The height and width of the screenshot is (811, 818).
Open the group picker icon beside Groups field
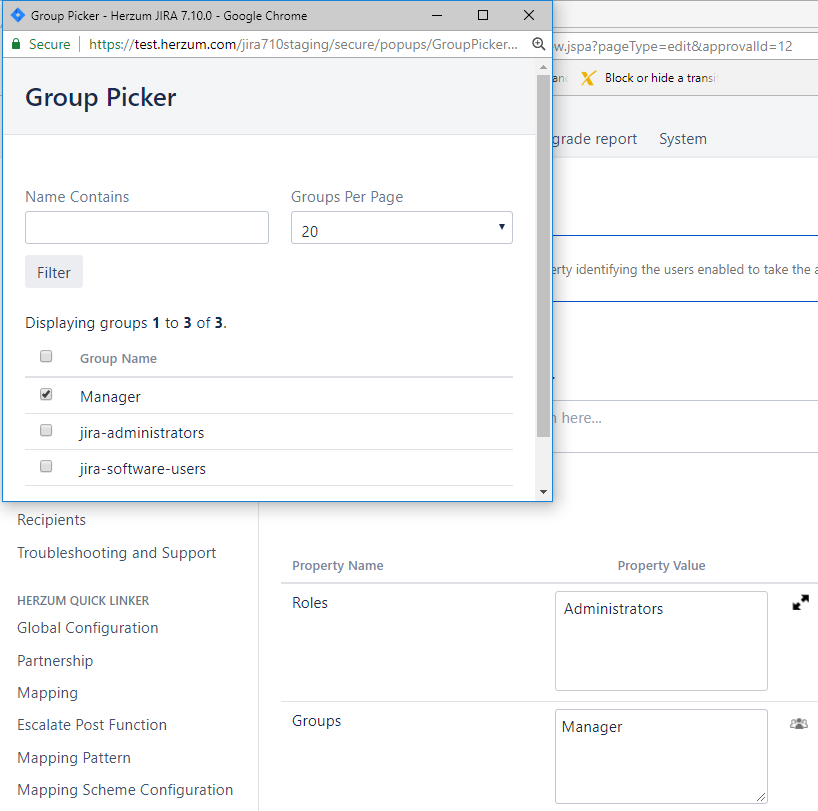(x=799, y=723)
